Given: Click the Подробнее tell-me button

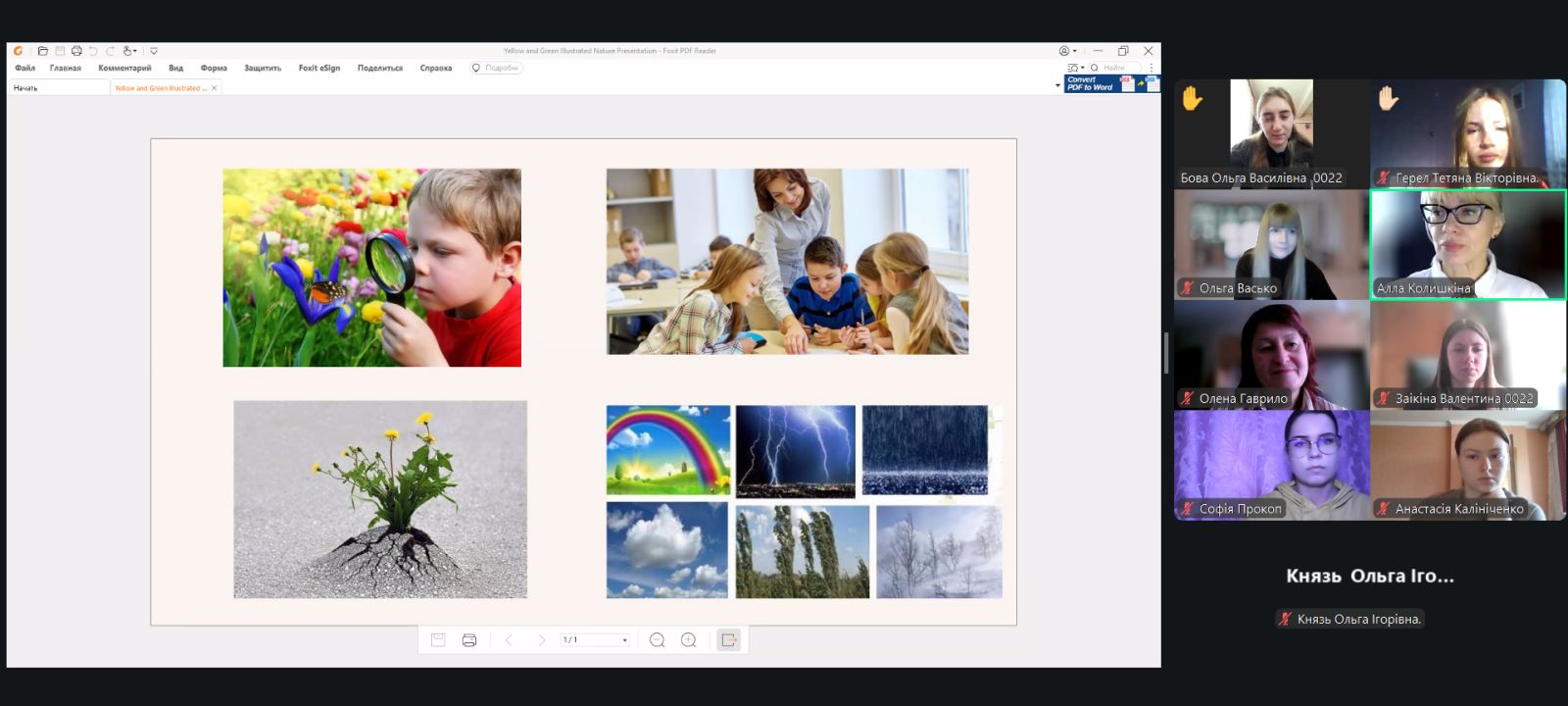Looking at the screenshot, I should (496, 69).
